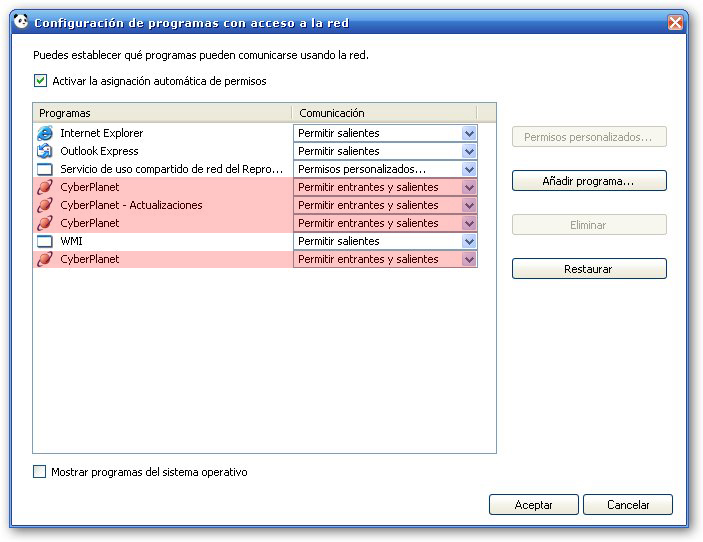Expand the Permisos personalizados dropdown for Servicio row
The image size is (703, 542).
tap(469, 169)
